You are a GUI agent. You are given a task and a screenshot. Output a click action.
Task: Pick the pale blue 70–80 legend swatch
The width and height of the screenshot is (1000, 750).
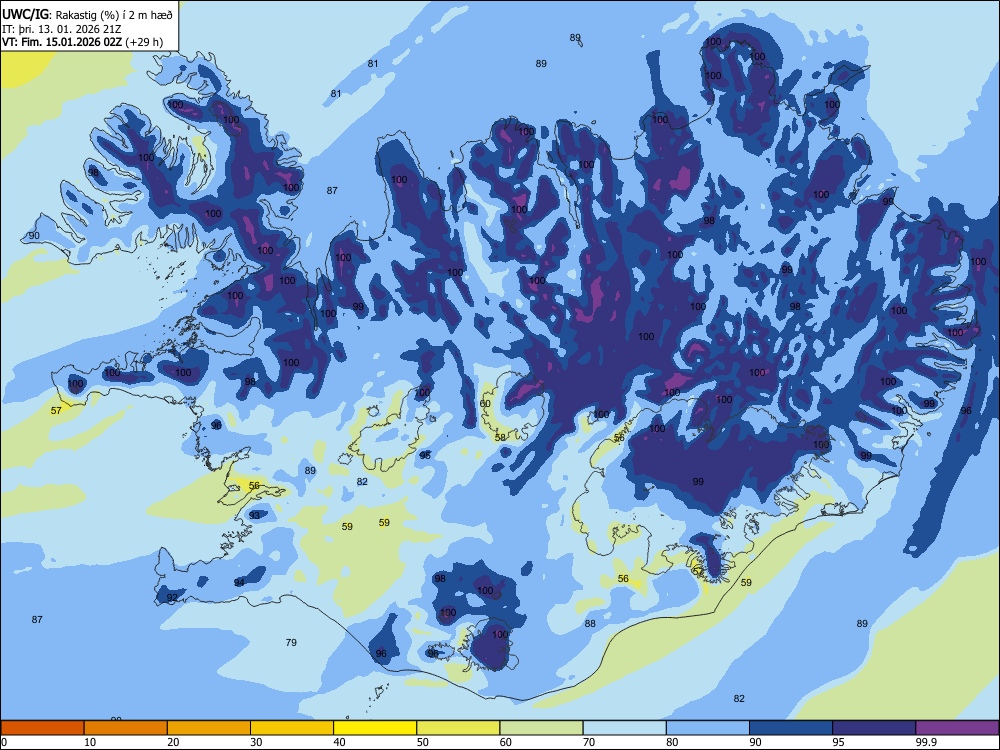(624, 728)
